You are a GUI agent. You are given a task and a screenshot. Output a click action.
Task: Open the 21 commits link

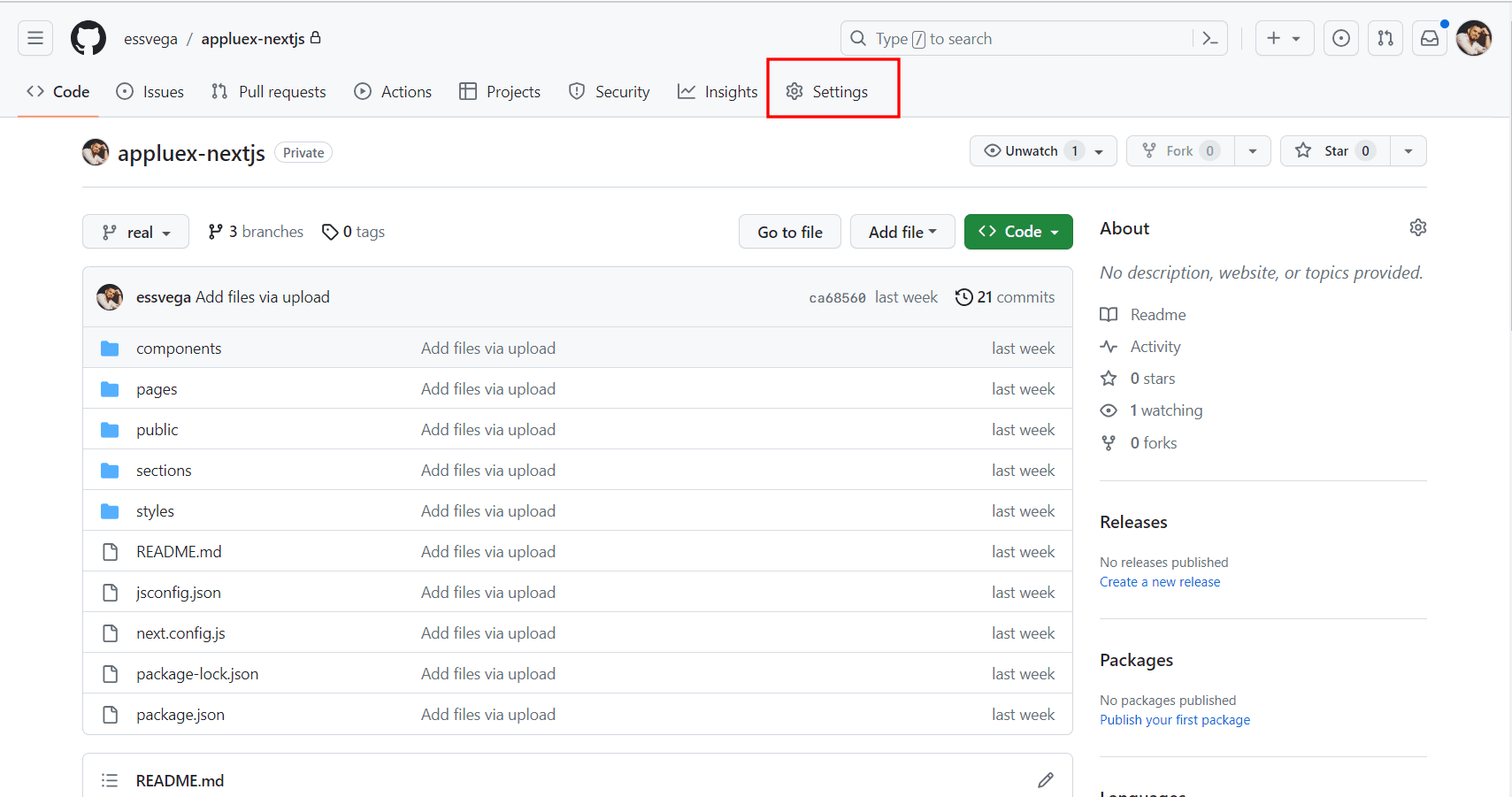pos(1005,297)
